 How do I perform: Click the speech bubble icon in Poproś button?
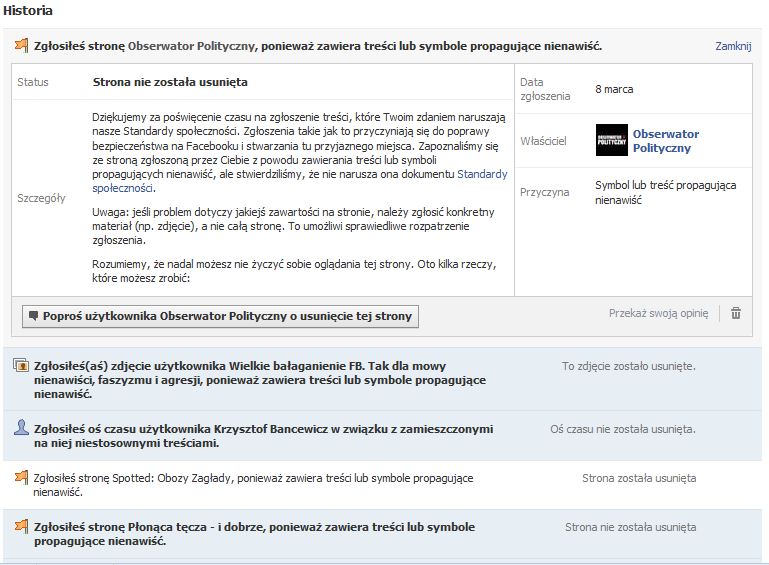coord(33,316)
